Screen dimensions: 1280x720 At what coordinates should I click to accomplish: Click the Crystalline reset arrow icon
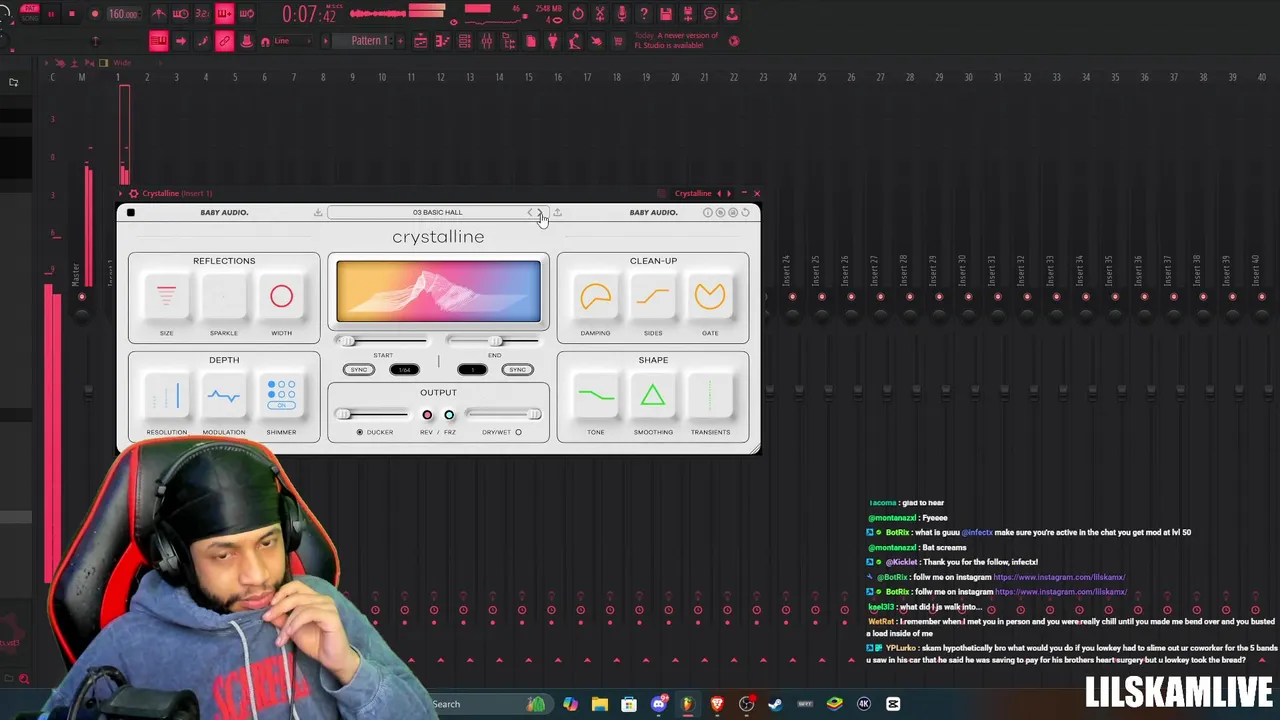(745, 212)
